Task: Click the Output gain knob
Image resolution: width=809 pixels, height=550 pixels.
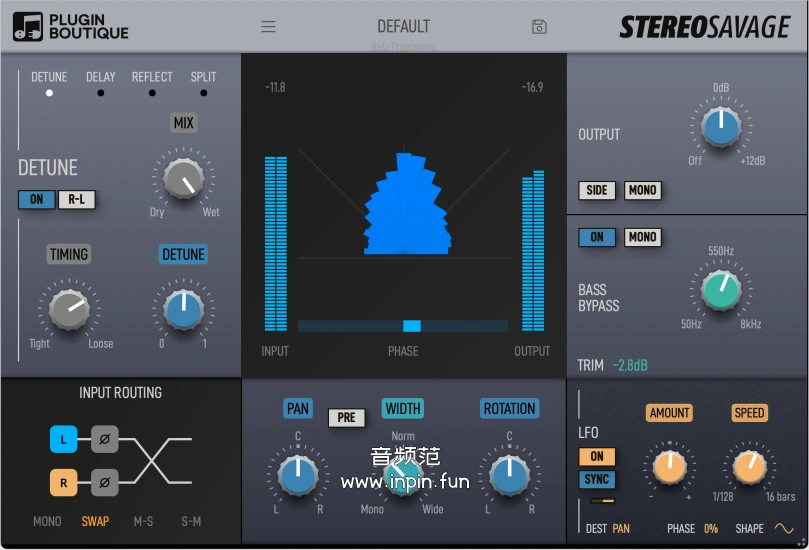Action: (721, 126)
